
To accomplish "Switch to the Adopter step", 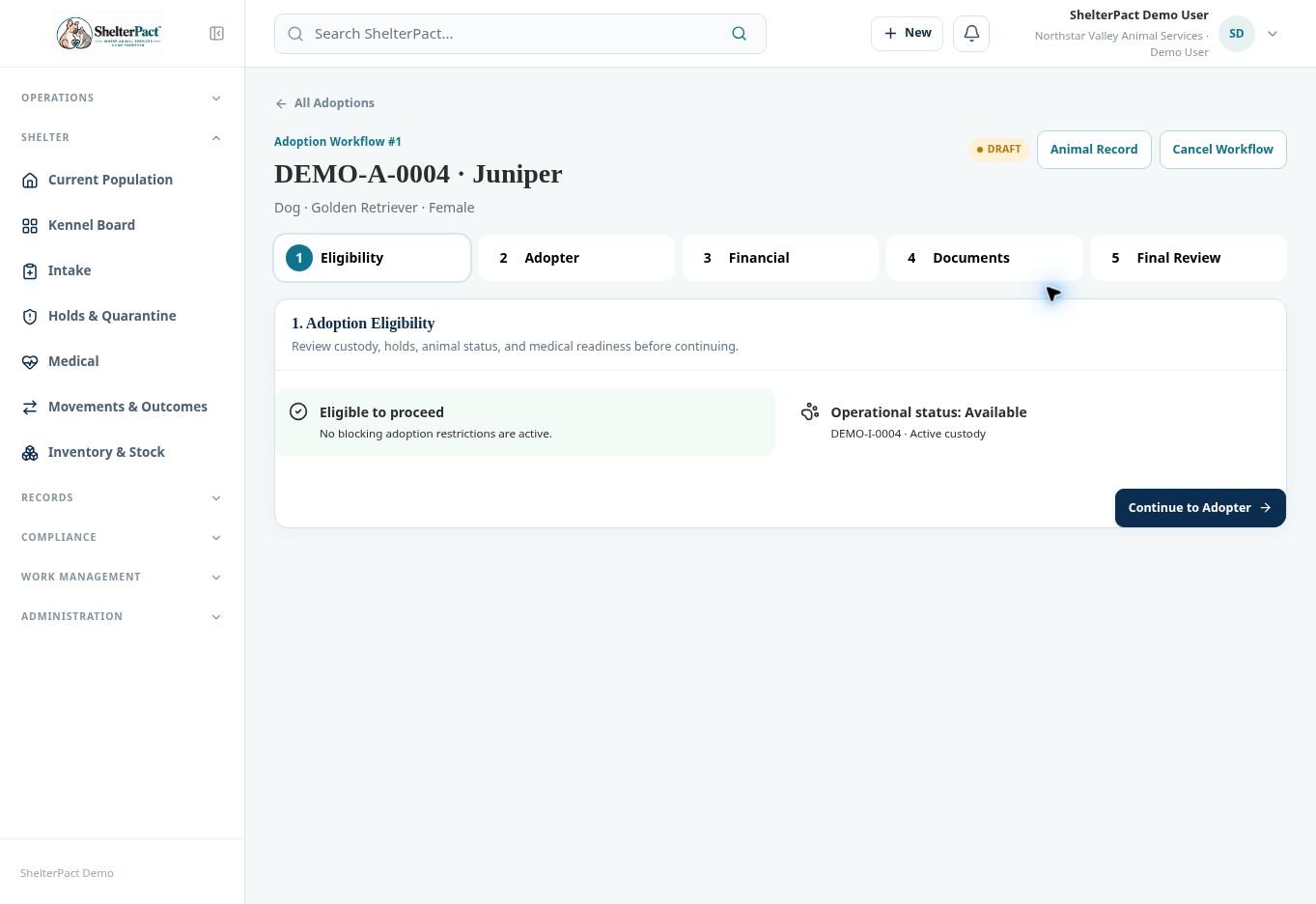I will (576, 258).
